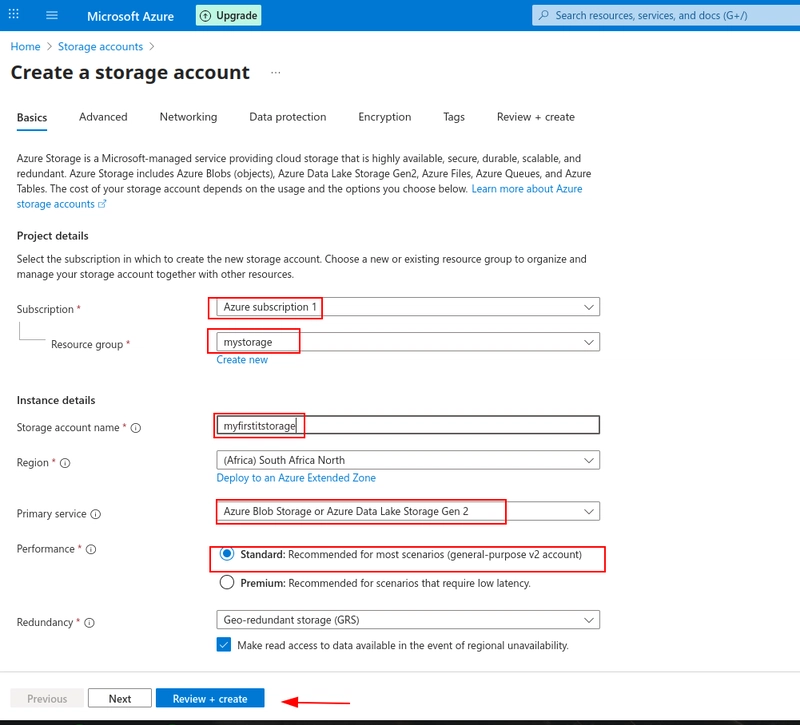Click the info icon beside Storage account name
Viewport: 800px width, 725px height.
tap(136, 428)
